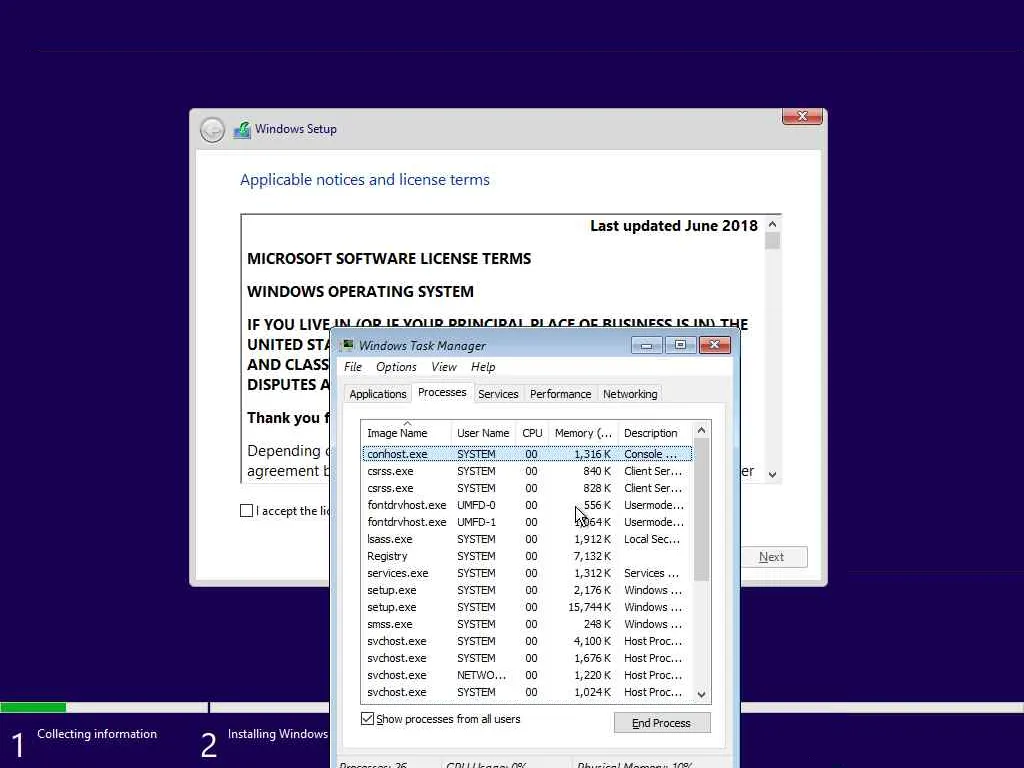
Task: Open the Options menu in Task Manager
Action: click(x=396, y=367)
